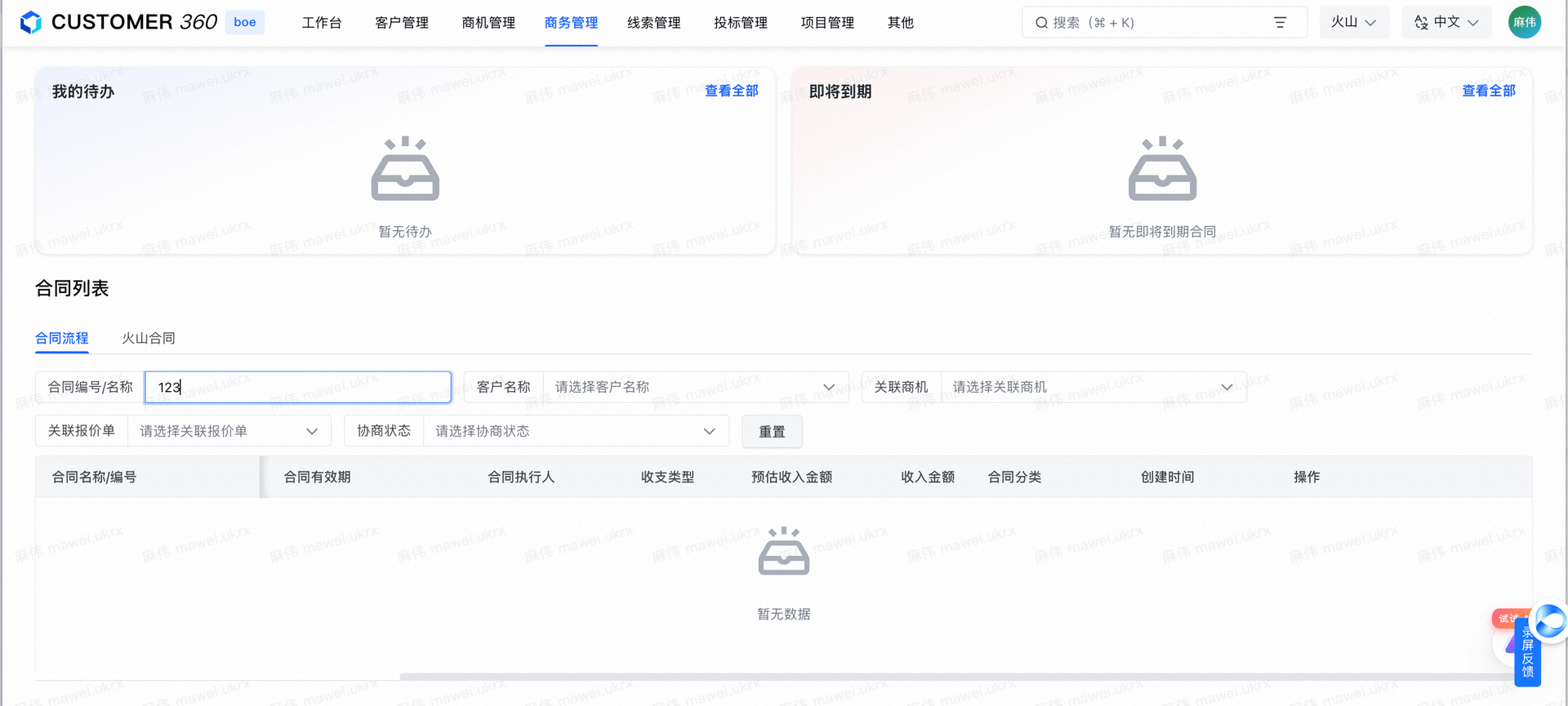1568x706 pixels.
Task: Open the 线索管理 menu
Action: [x=653, y=23]
